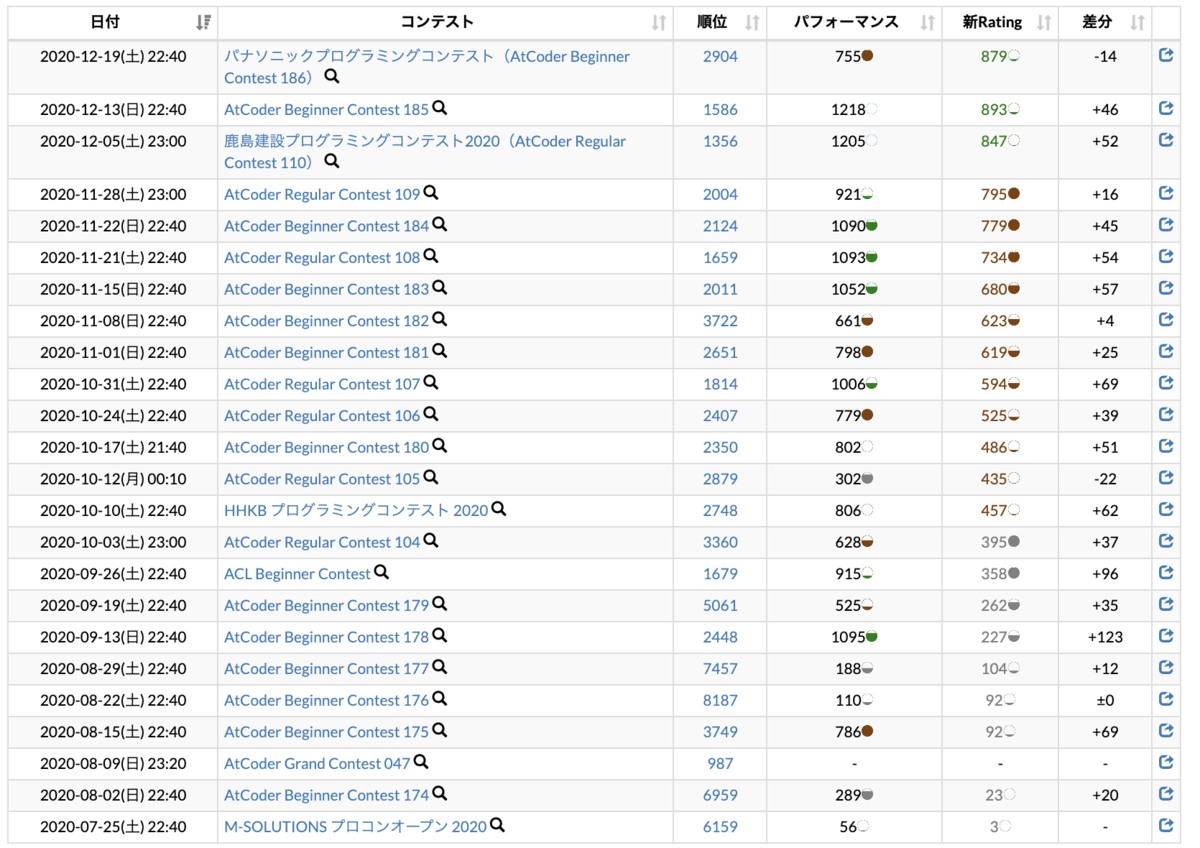
Task: Click share icon in 2020-12-19 row
Action: click(1165, 56)
